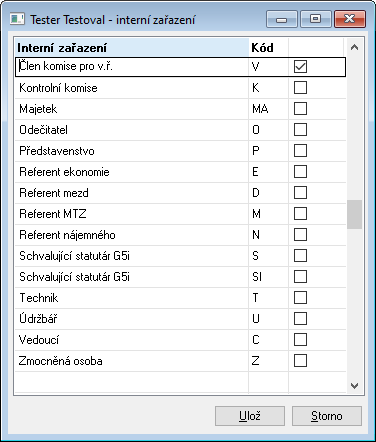Viewport: 376px width, 442px height.
Task: Click the code cell Z
Action: point(268,361)
